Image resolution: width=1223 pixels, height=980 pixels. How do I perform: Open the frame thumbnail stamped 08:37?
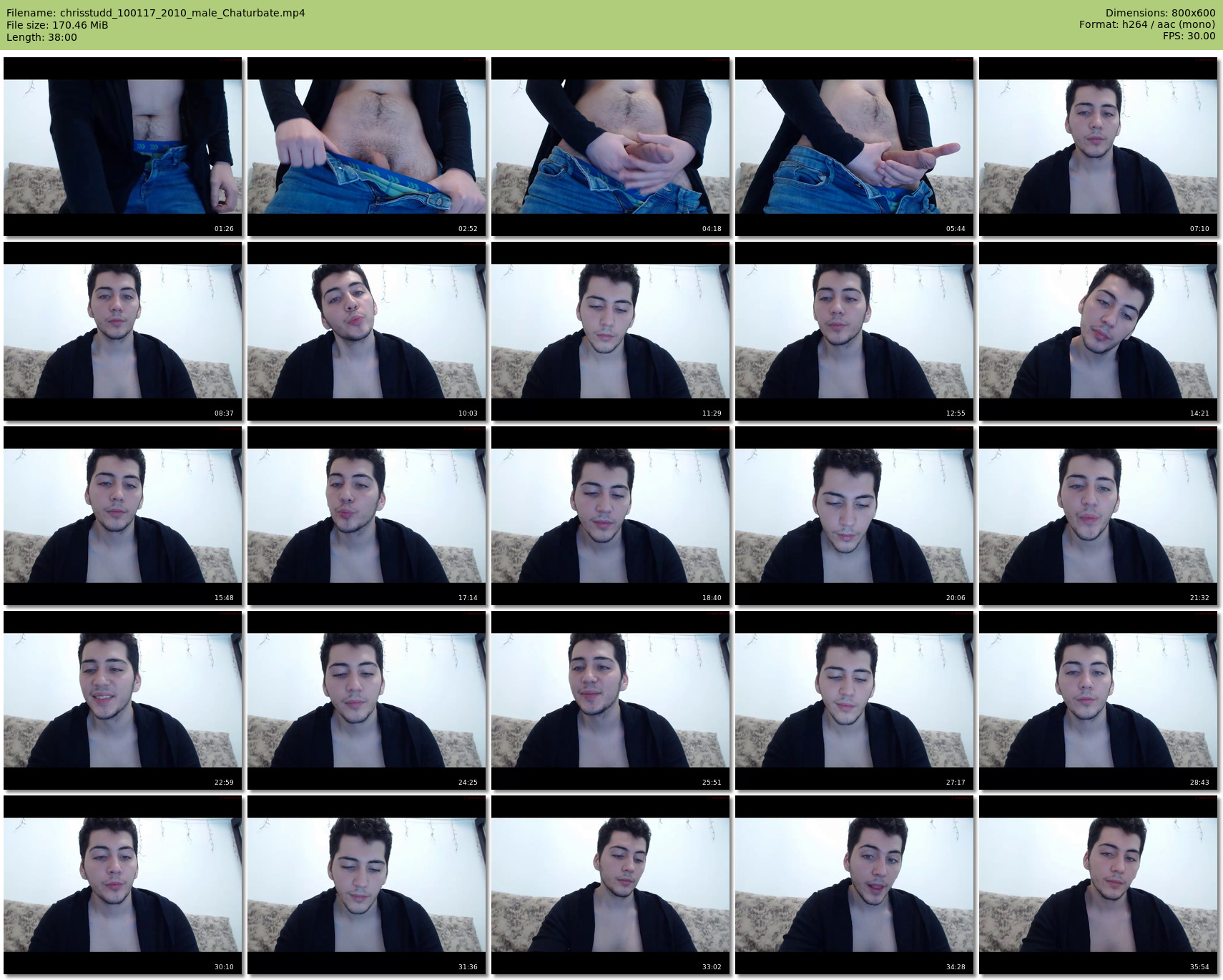click(123, 331)
